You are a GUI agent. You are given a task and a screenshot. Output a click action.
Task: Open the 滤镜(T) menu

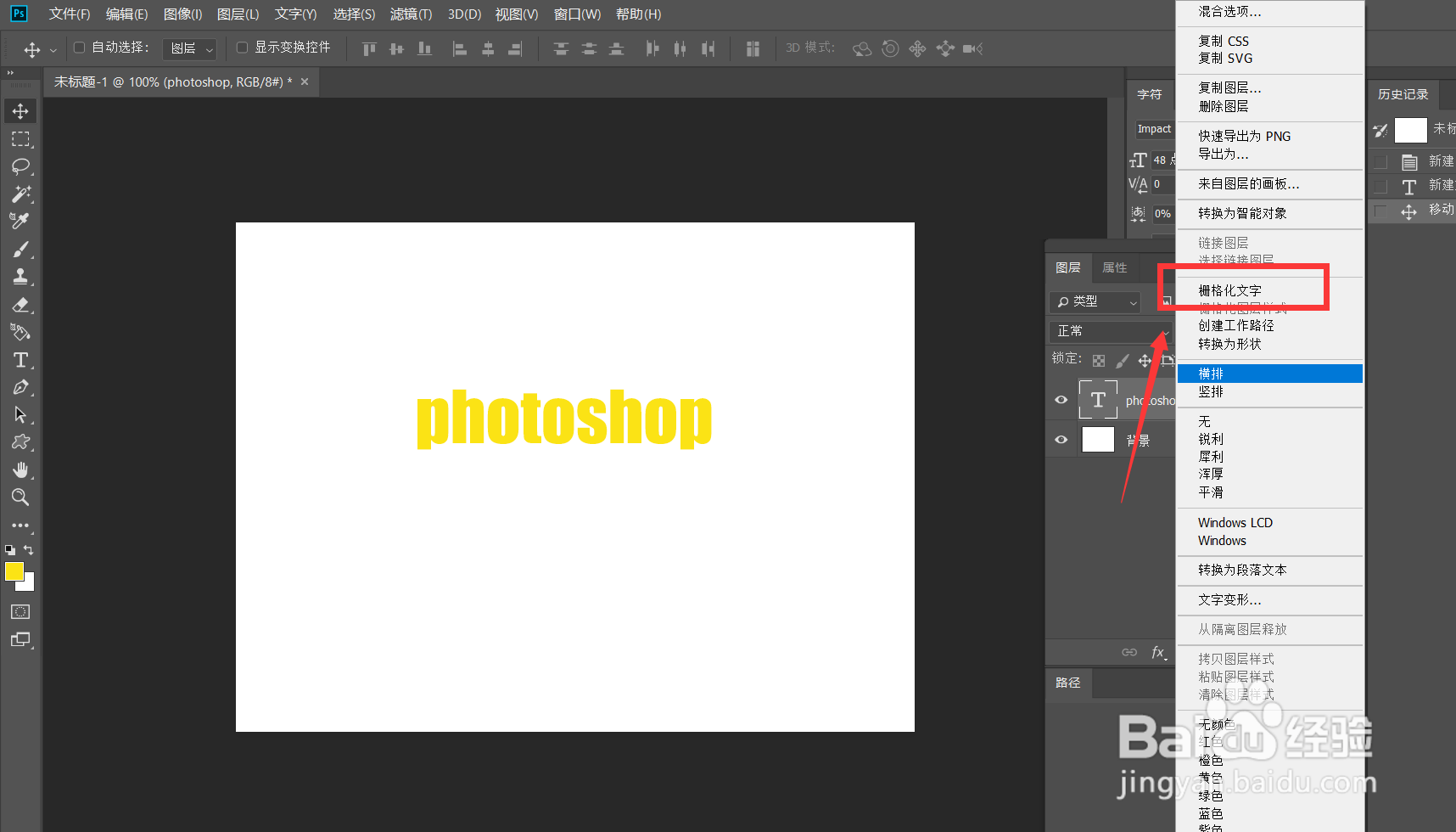[x=411, y=14]
